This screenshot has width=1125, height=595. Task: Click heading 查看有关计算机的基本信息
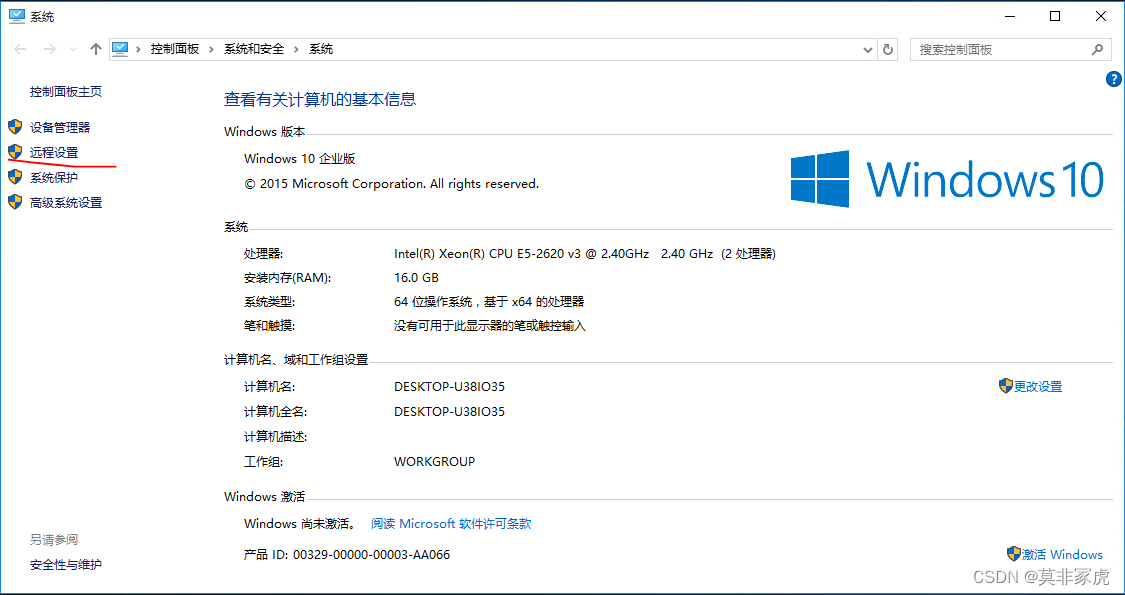pos(320,99)
